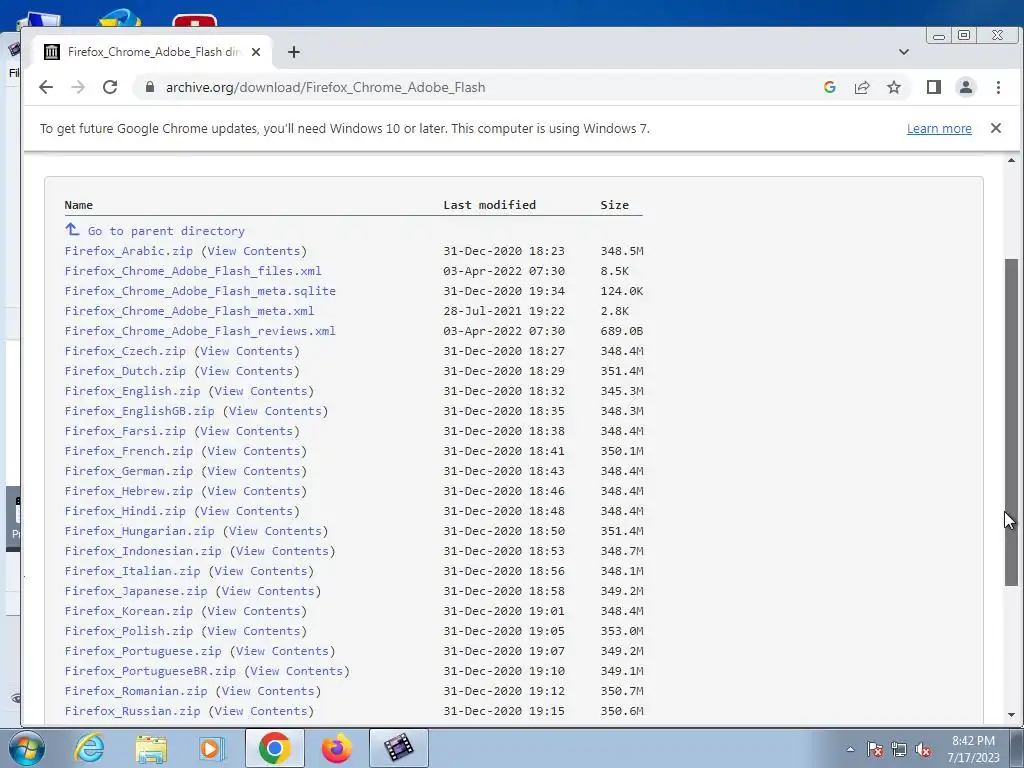1024x768 pixels.
Task: Launch Internet Explorer from the taskbar
Action: [89, 748]
